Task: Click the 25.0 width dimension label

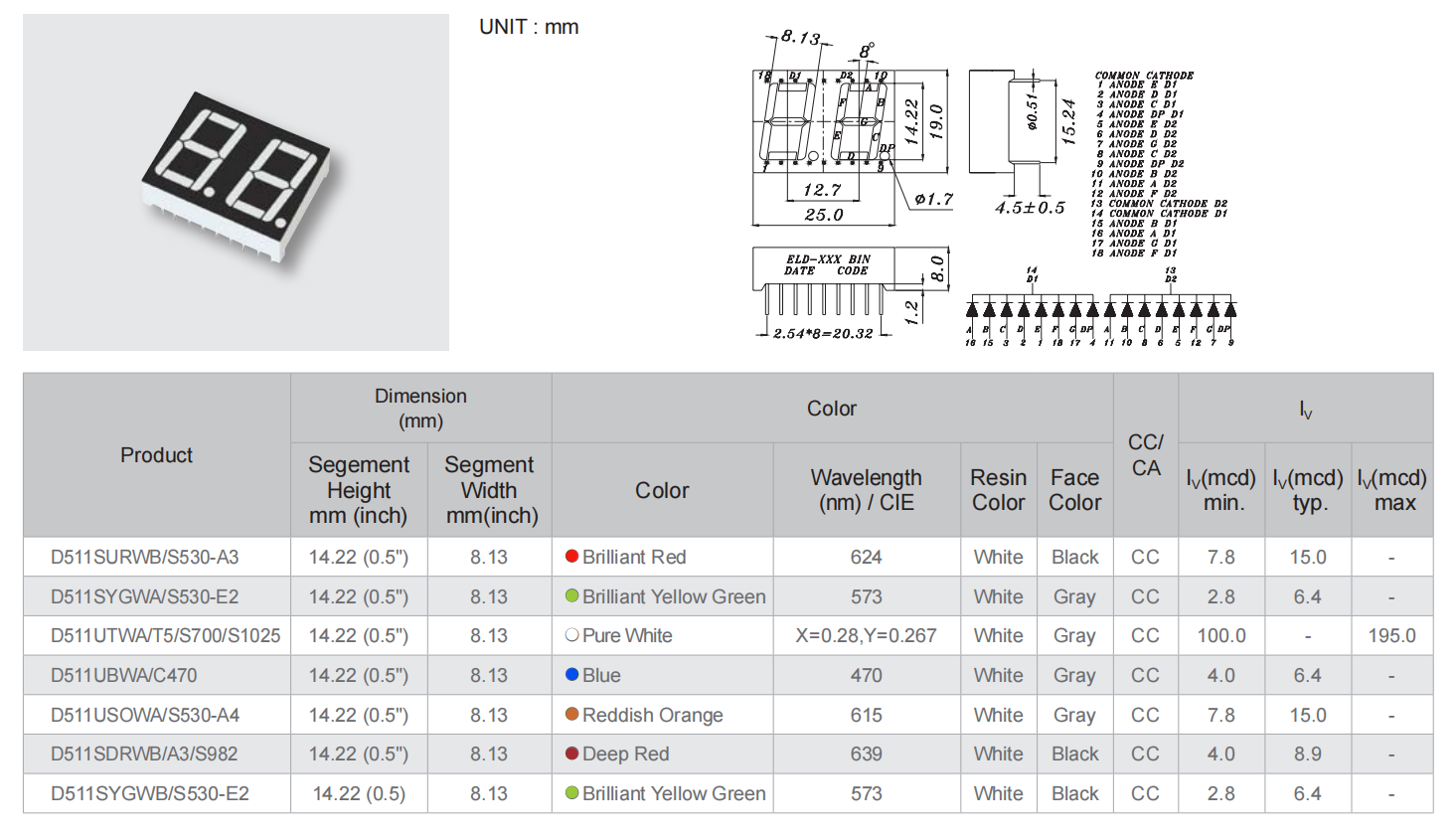Action: (x=824, y=215)
